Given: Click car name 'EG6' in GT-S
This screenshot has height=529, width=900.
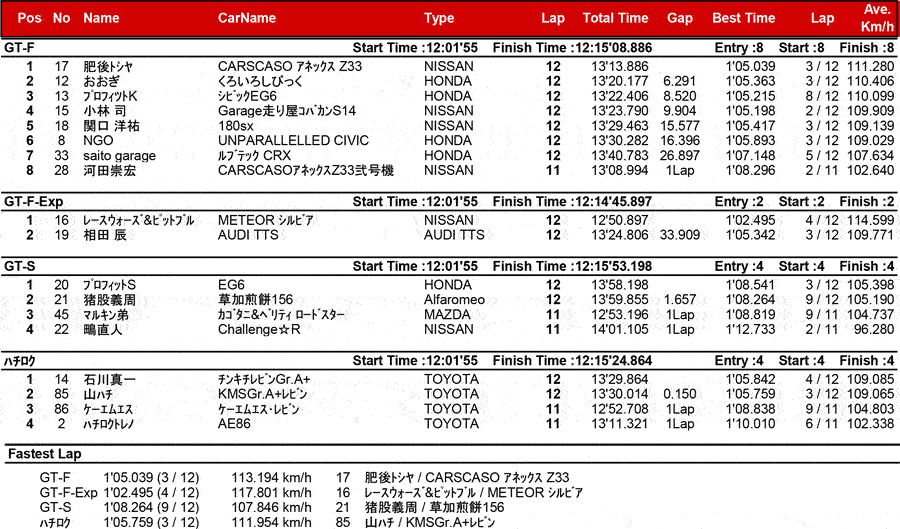Looking at the screenshot, I should click(231, 285).
